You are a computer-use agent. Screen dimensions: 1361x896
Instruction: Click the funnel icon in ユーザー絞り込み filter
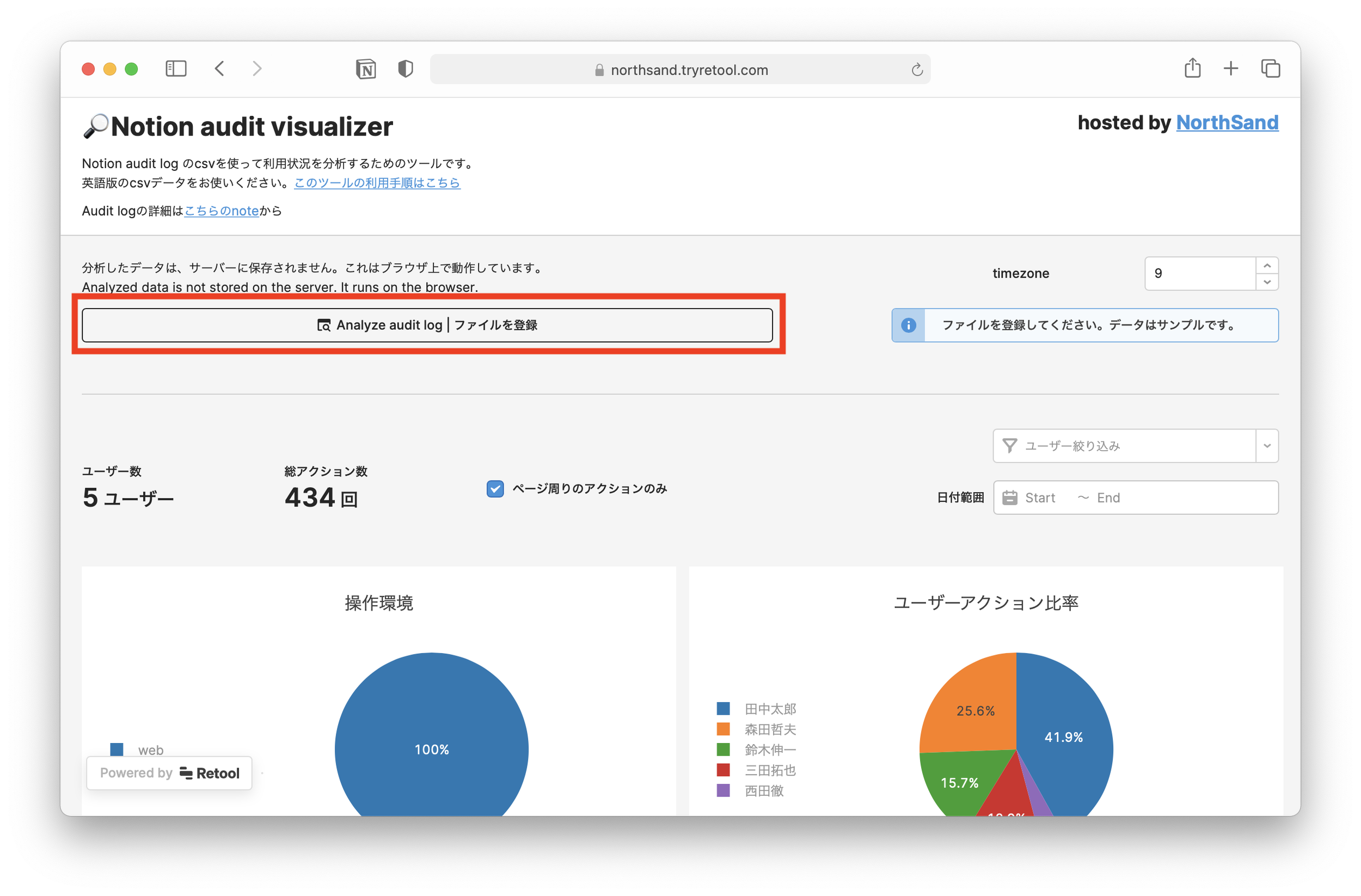(x=1010, y=445)
